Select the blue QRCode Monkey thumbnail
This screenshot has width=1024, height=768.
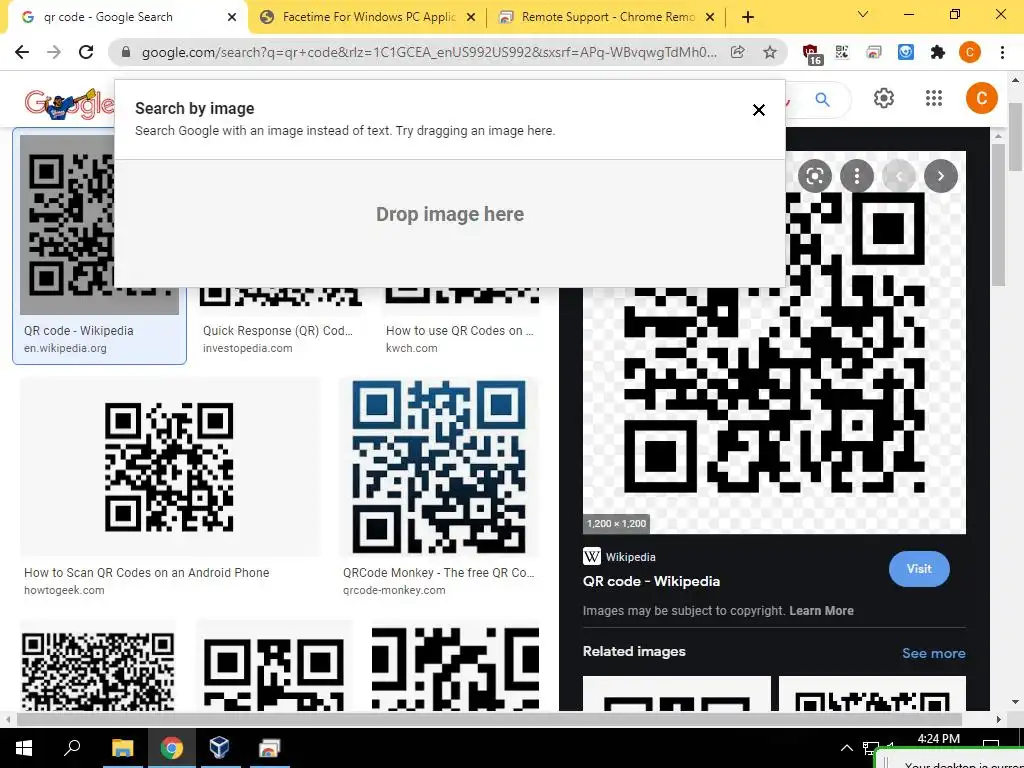pyautogui.click(x=439, y=467)
